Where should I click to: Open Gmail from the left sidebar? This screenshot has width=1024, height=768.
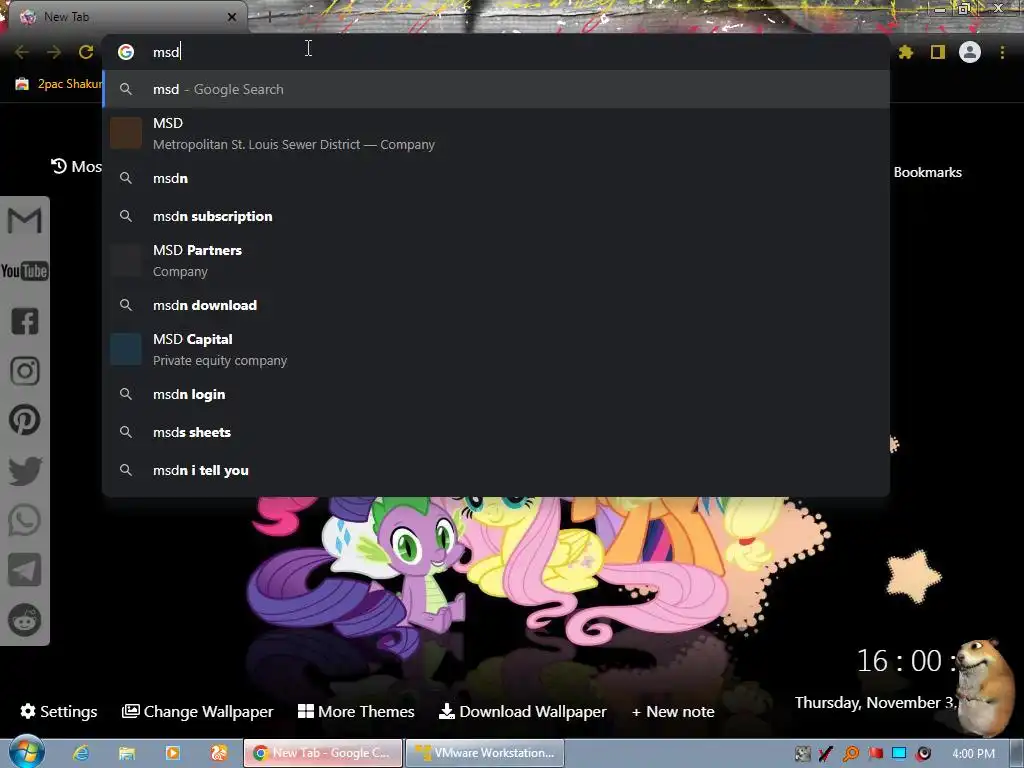coord(24,221)
